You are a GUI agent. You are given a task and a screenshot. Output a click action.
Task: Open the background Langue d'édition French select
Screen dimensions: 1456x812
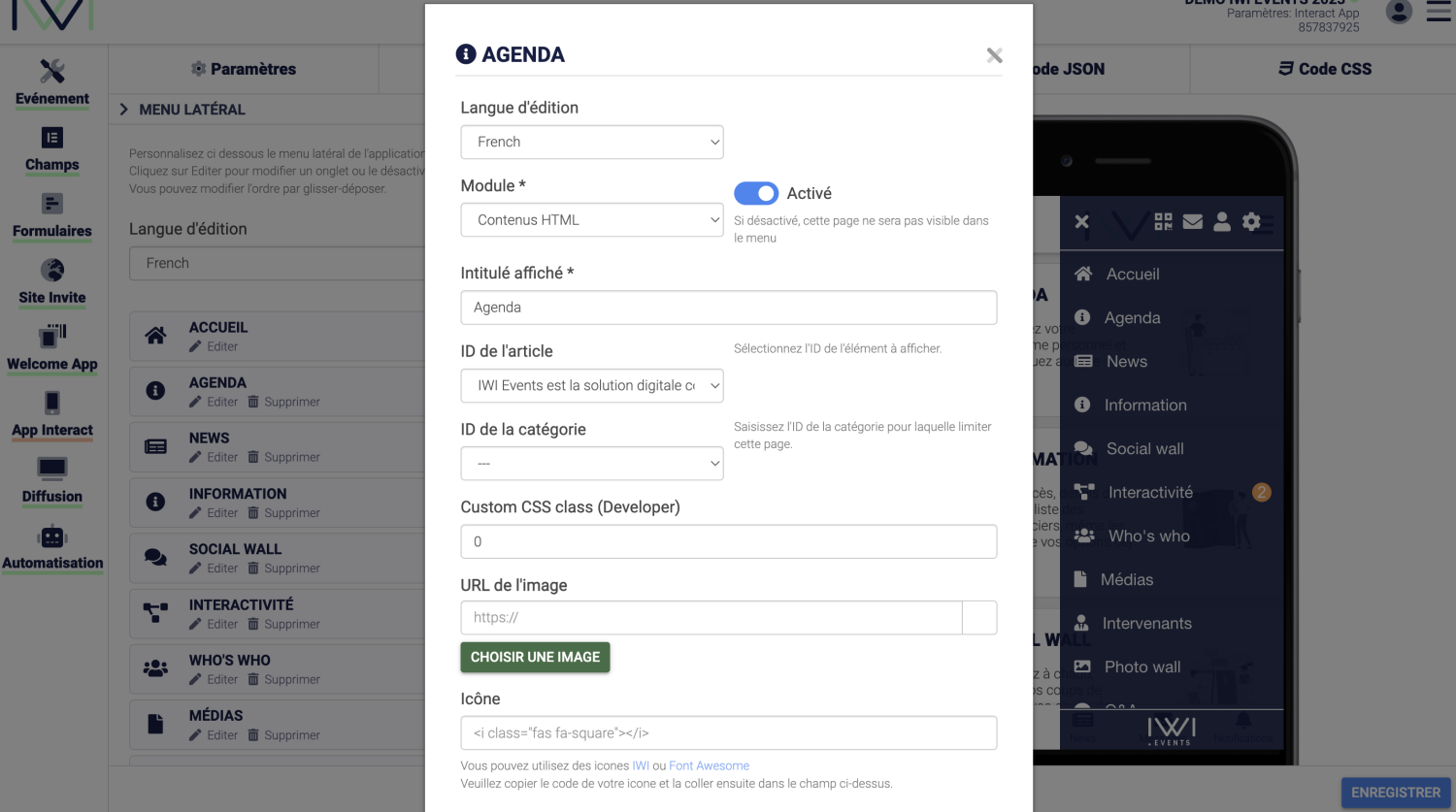click(x=278, y=263)
